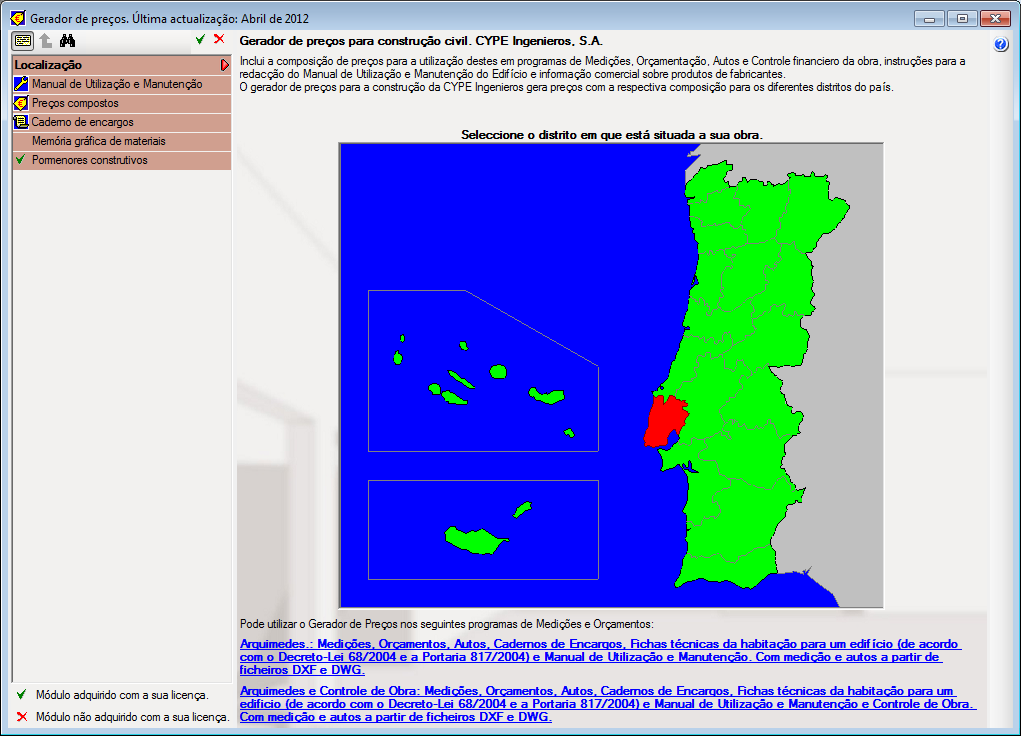The width and height of the screenshot is (1021, 736).
Task: Click the 'Gerador de preços para construção civil' title
Action: [421, 41]
